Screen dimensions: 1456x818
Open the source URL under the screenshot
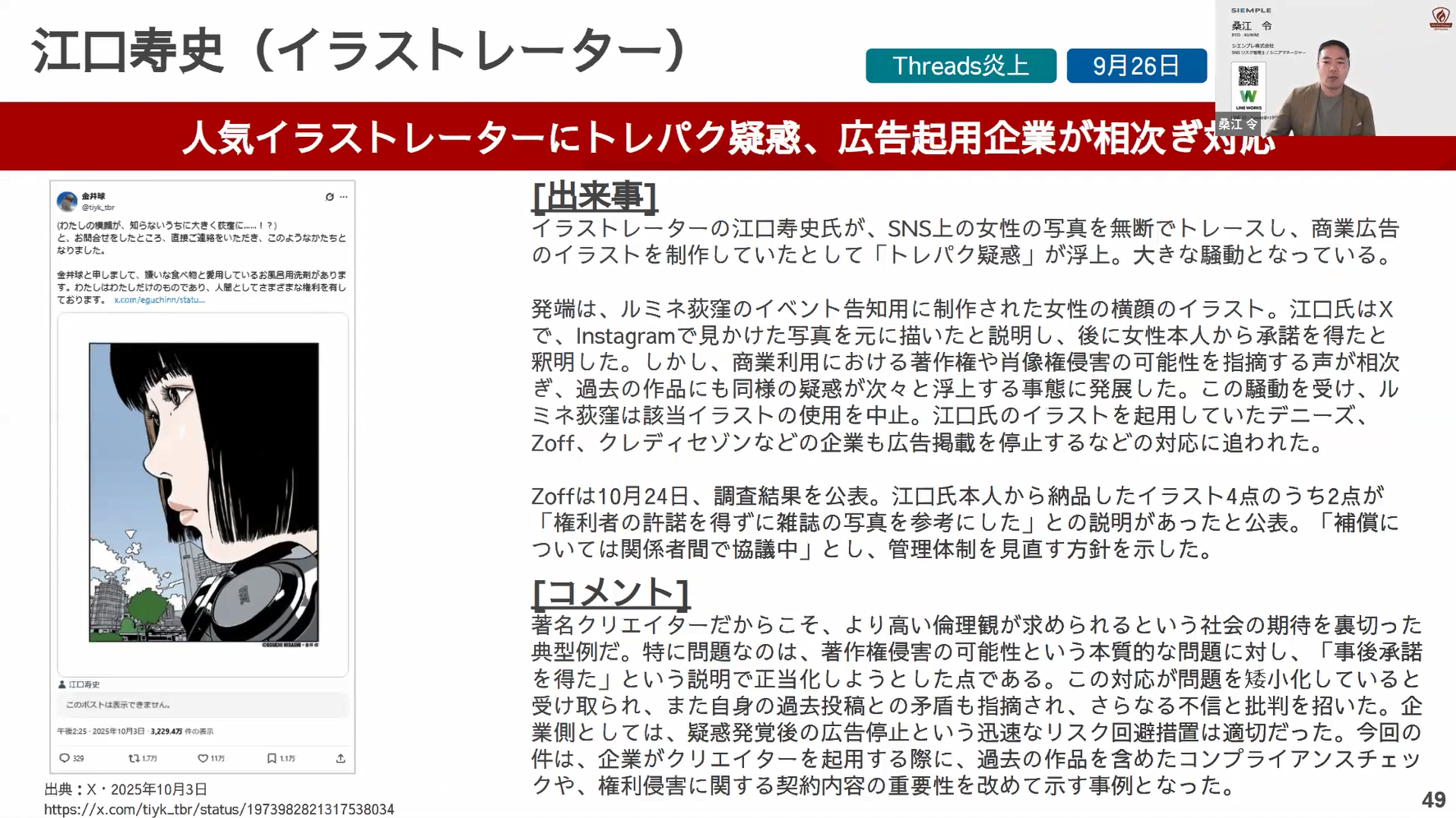[219, 809]
